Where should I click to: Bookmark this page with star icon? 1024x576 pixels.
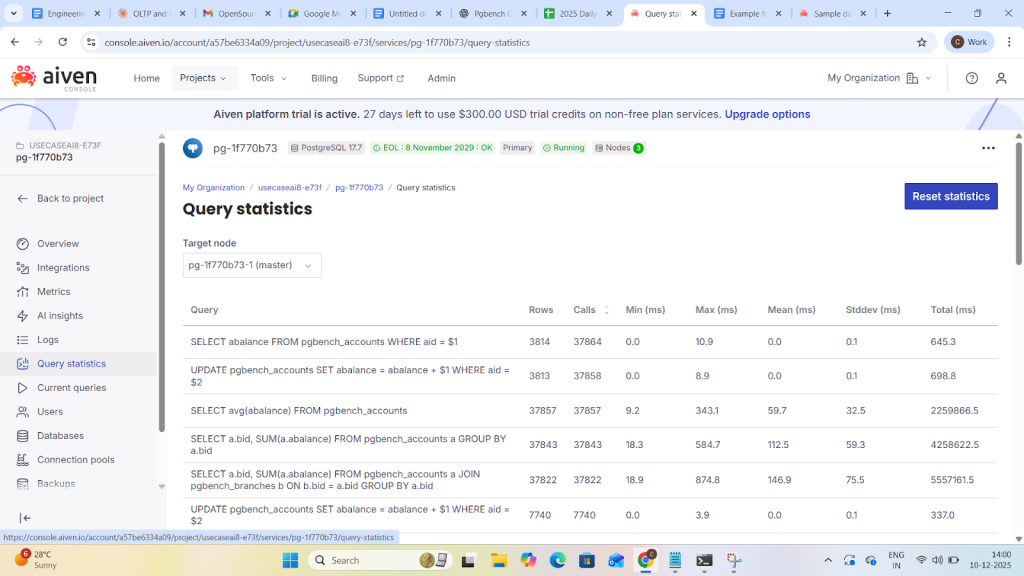click(x=921, y=42)
